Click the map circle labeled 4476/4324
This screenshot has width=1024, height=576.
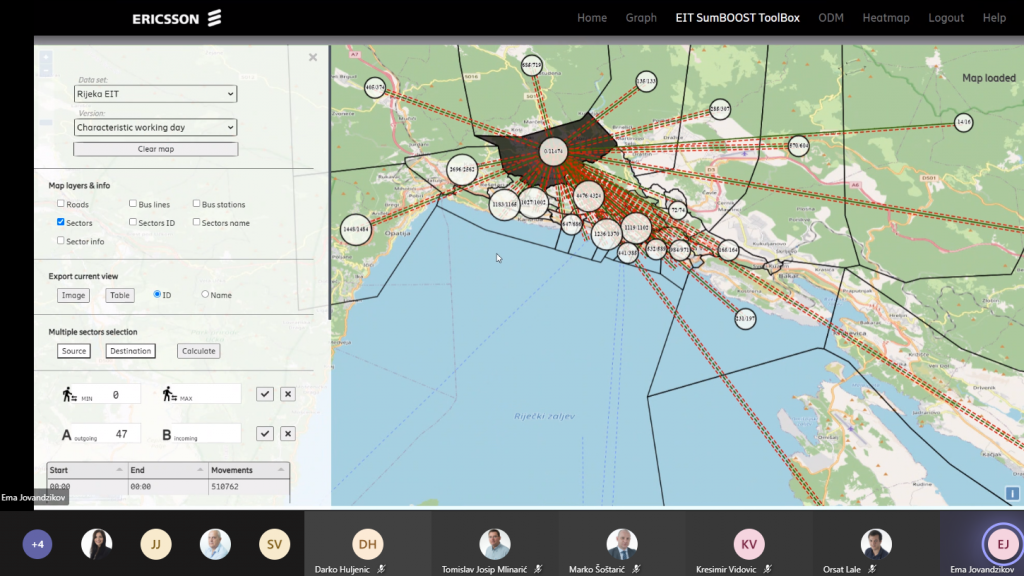point(588,196)
